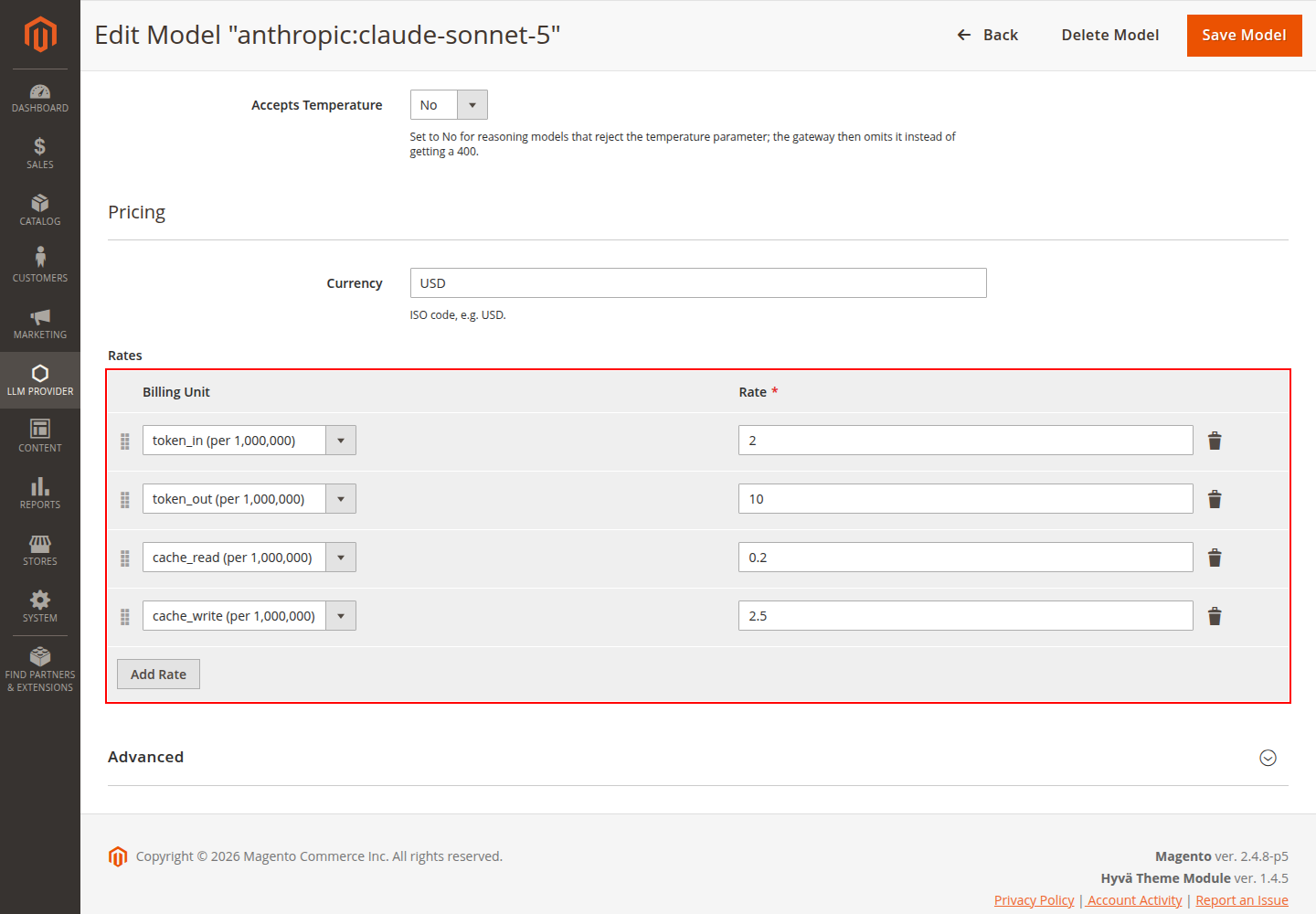This screenshot has height=914, width=1316.
Task: Open the Privacy Policy link
Action: [1035, 900]
